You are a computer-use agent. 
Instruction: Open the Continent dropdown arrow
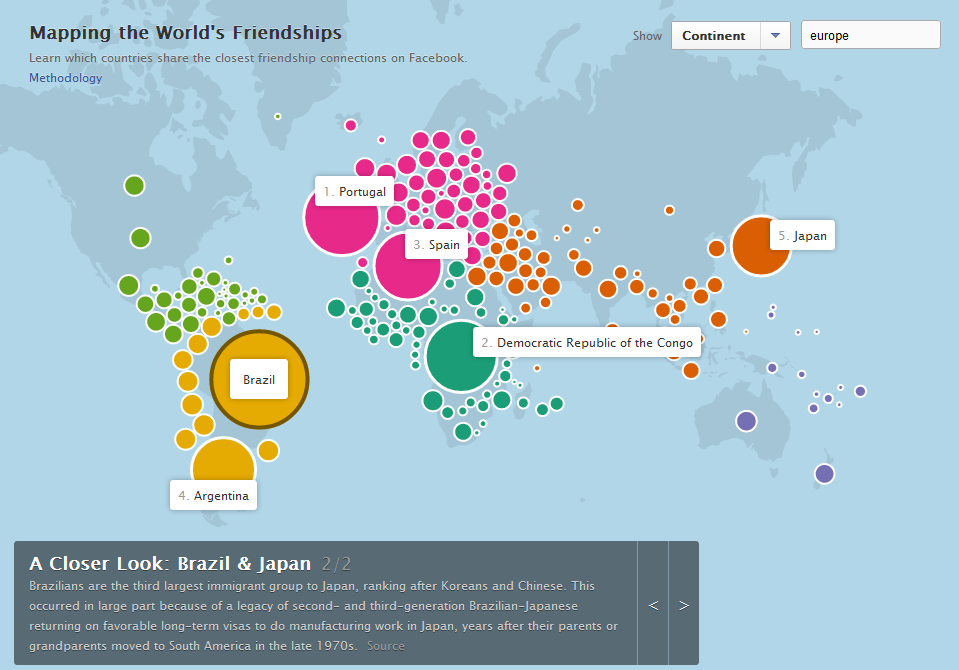point(776,35)
